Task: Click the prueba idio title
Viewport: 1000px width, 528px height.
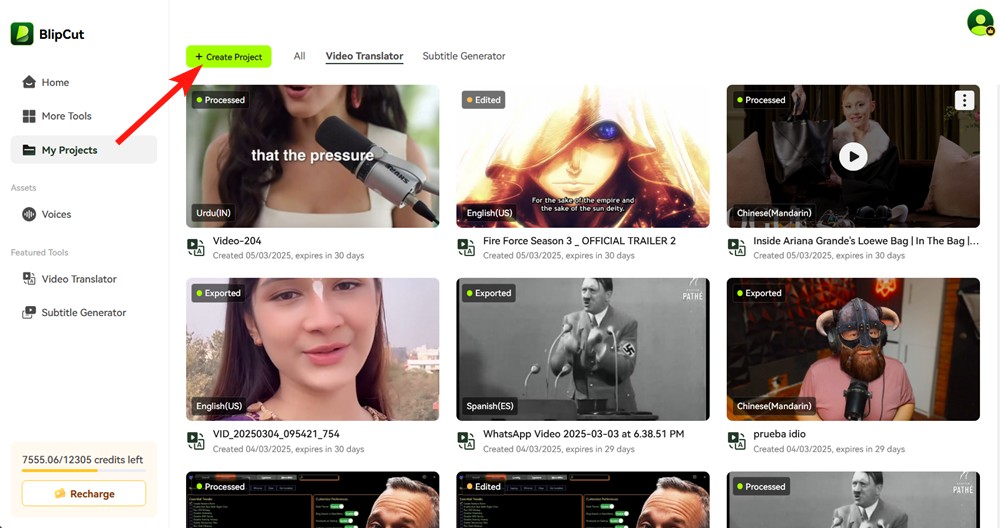Action: coord(779,434)
